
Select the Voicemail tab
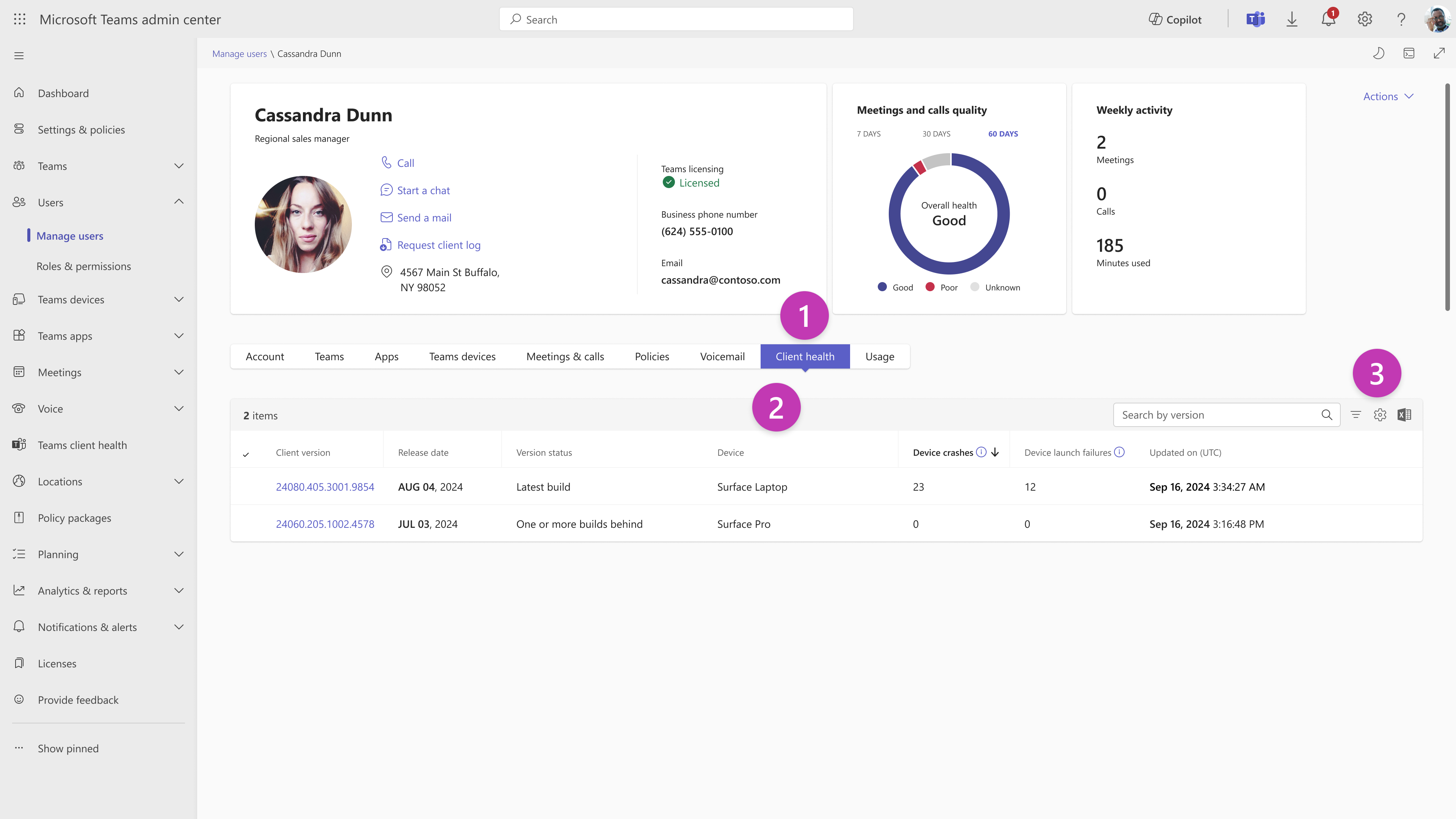[722, 356]
